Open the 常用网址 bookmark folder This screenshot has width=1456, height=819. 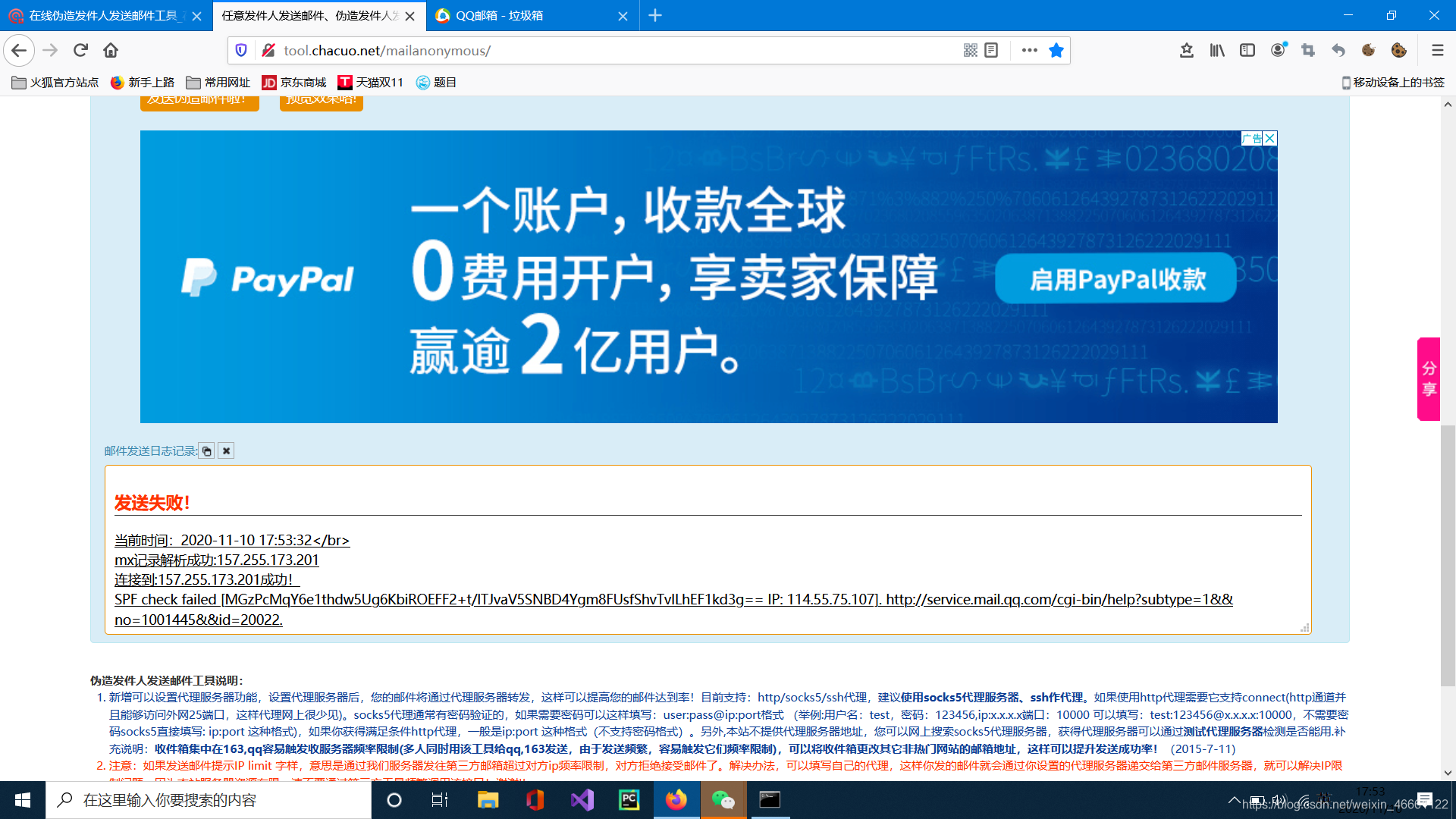point(218,83)
